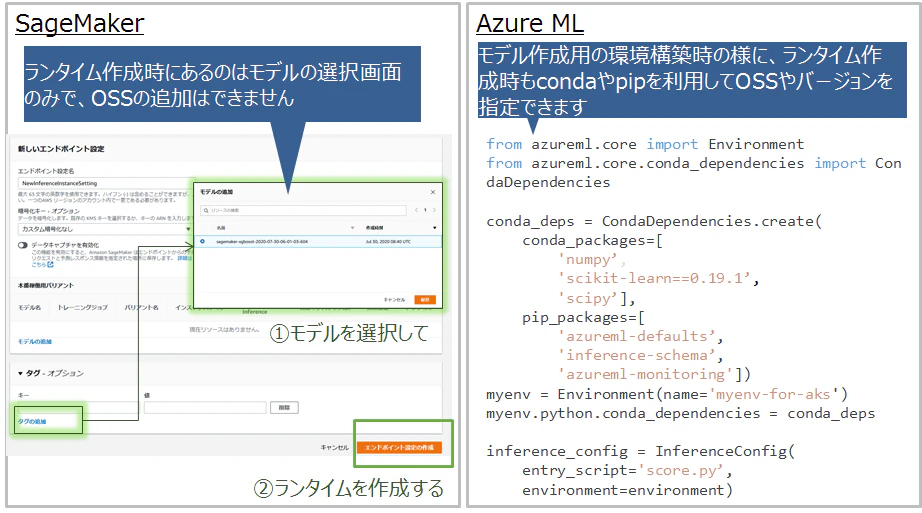Click 'azureml-defaults' in the code

pos(636,336)
